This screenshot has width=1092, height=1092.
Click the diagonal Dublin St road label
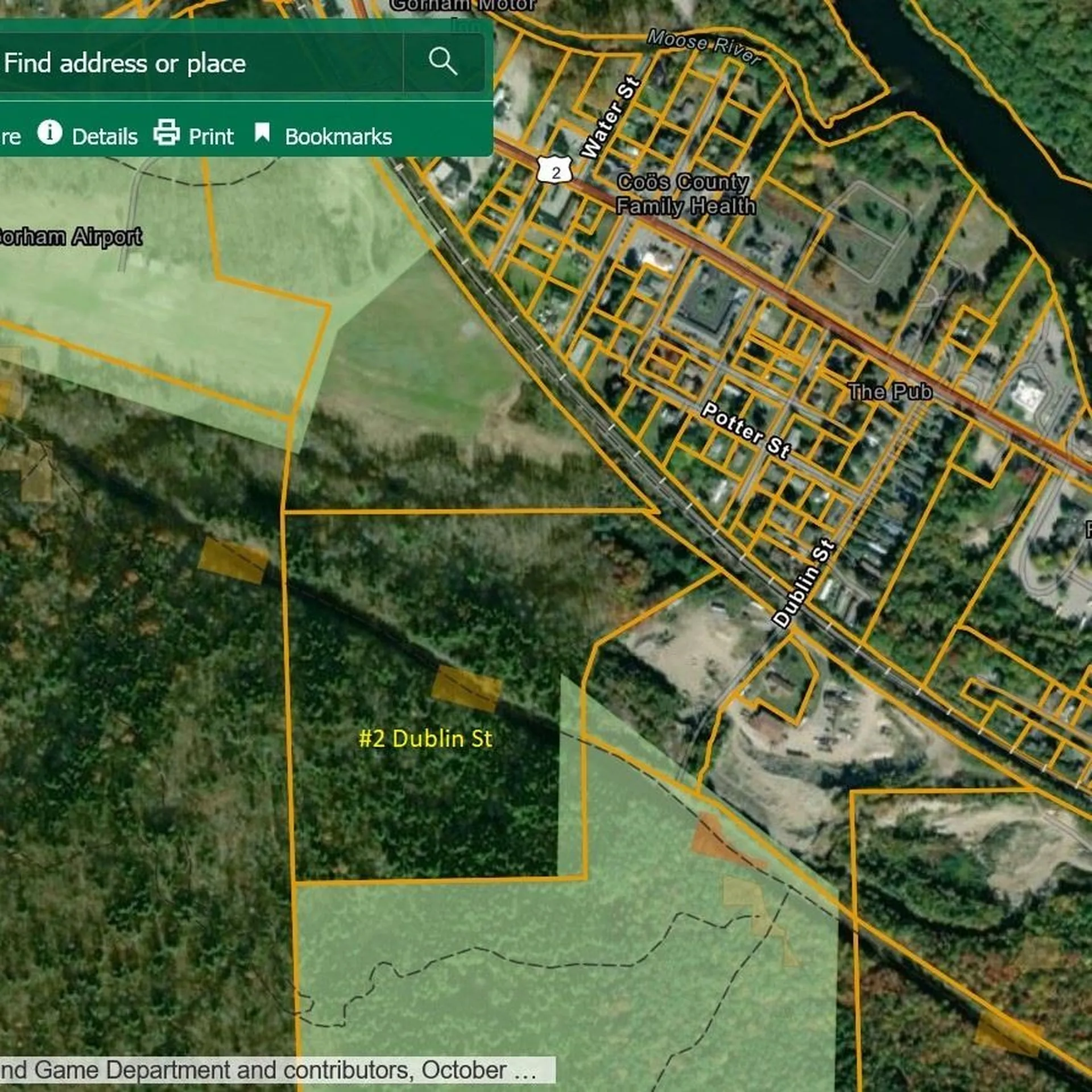(804, 584)
